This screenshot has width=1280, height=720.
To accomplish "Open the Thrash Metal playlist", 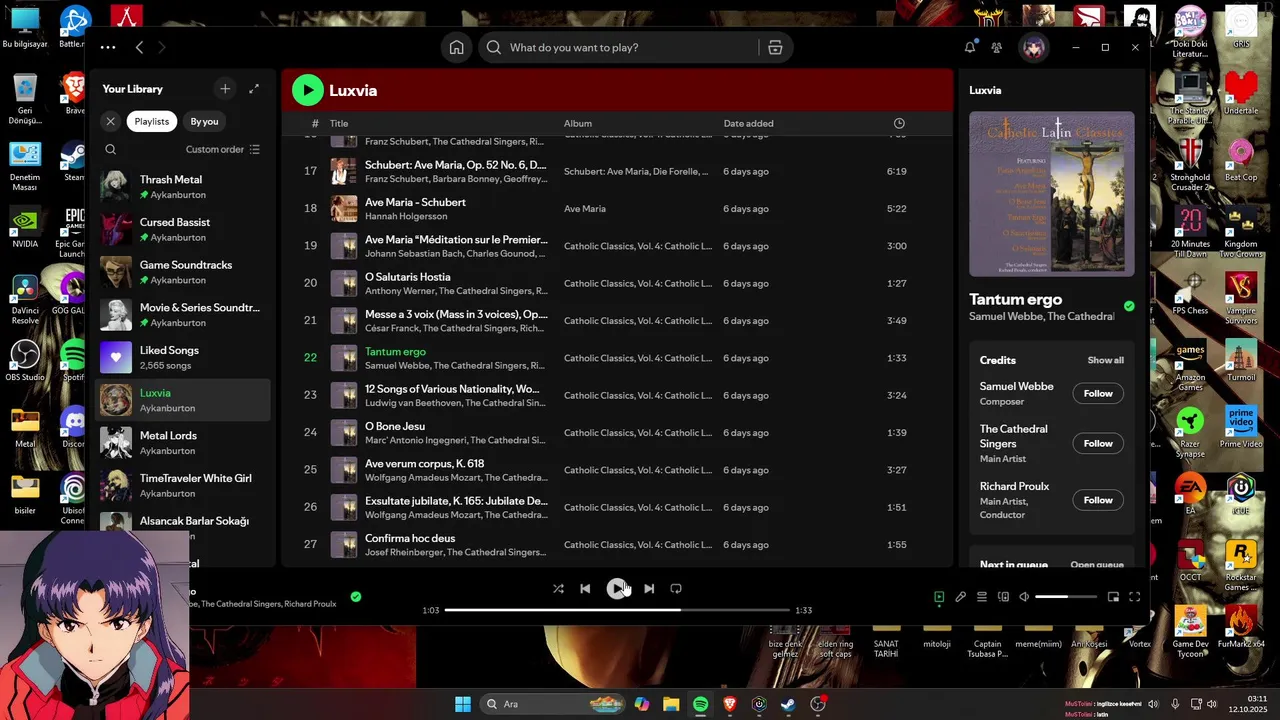I will click(183, 187).
